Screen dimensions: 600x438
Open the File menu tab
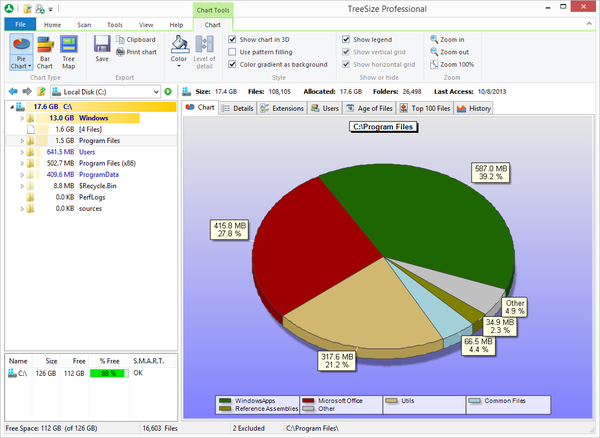pyautogui.click(x=20, y=24)
